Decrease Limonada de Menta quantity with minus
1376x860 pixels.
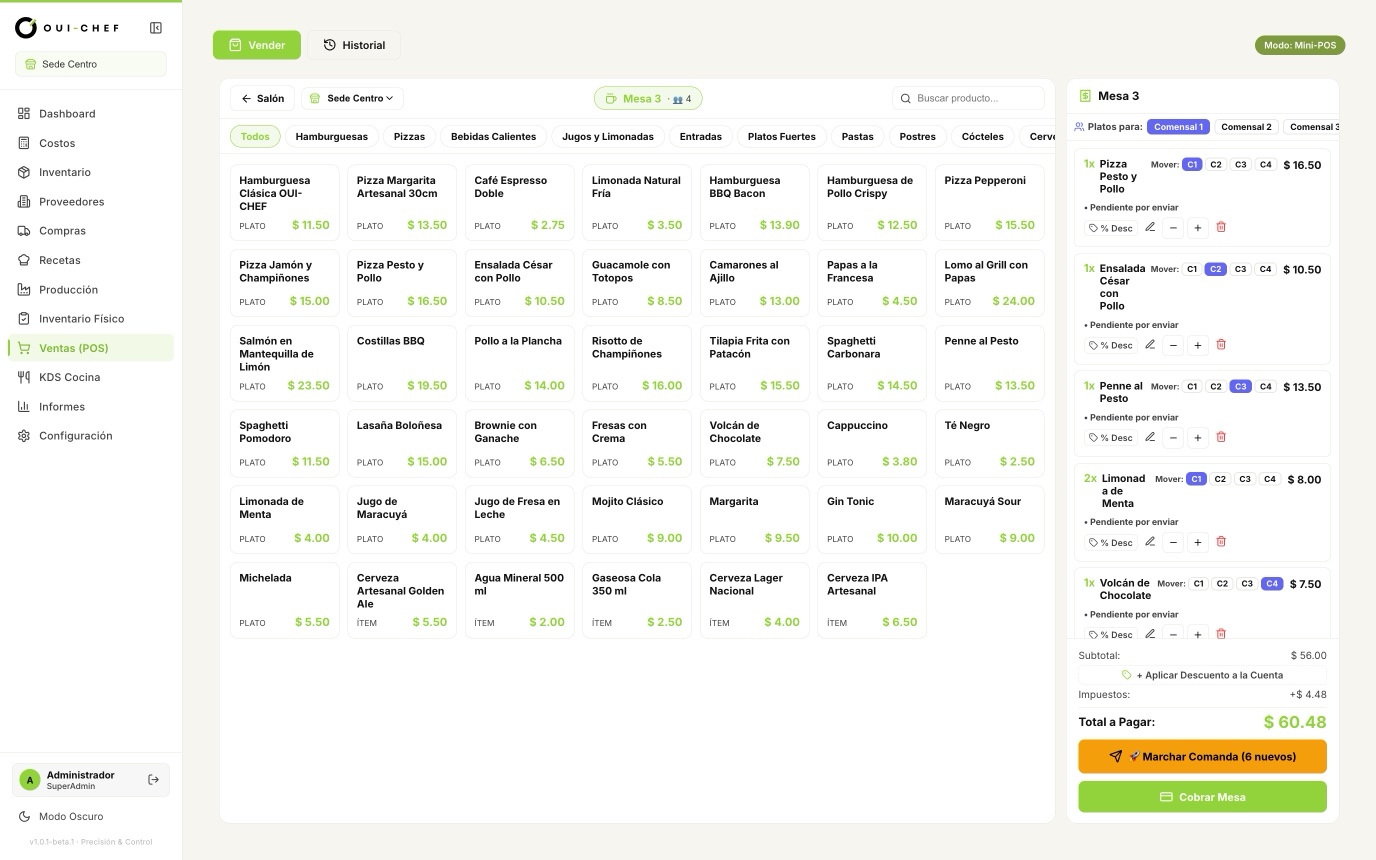click(1174, 542)
